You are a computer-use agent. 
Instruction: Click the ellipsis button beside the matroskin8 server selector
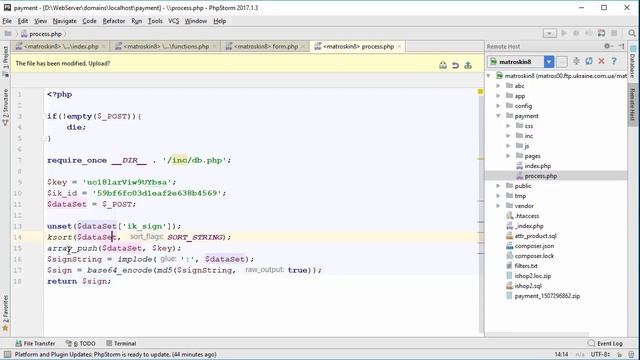(562, 62)
